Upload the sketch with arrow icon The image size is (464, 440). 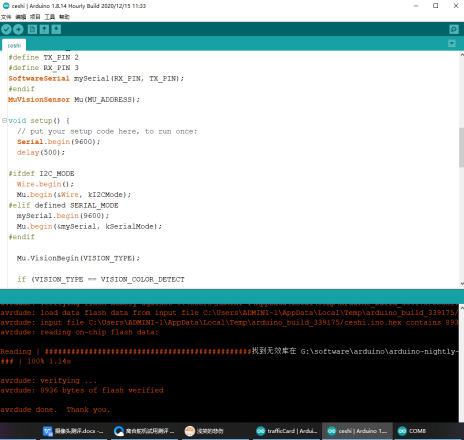coord(18,30)
